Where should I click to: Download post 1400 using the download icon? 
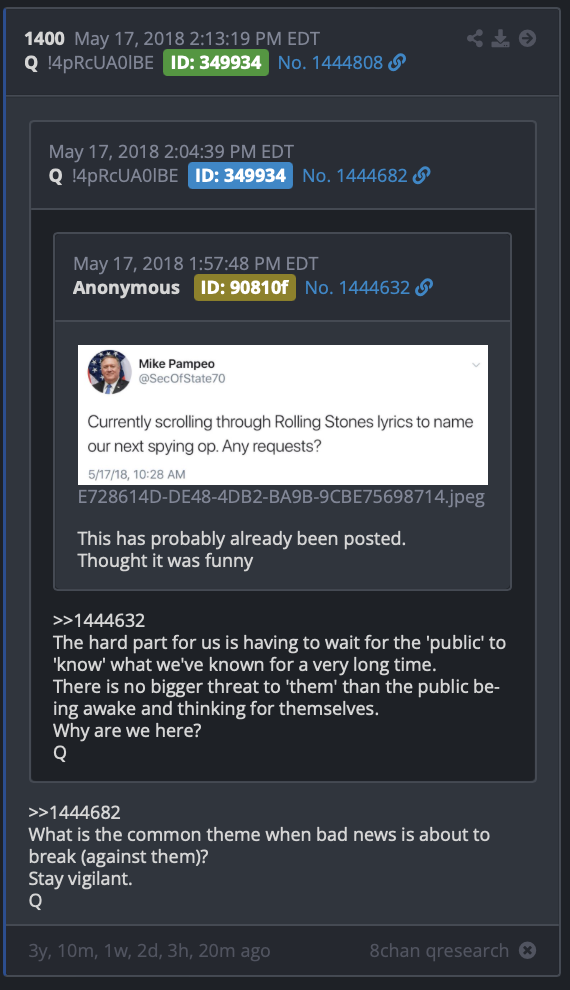point(501,39)
